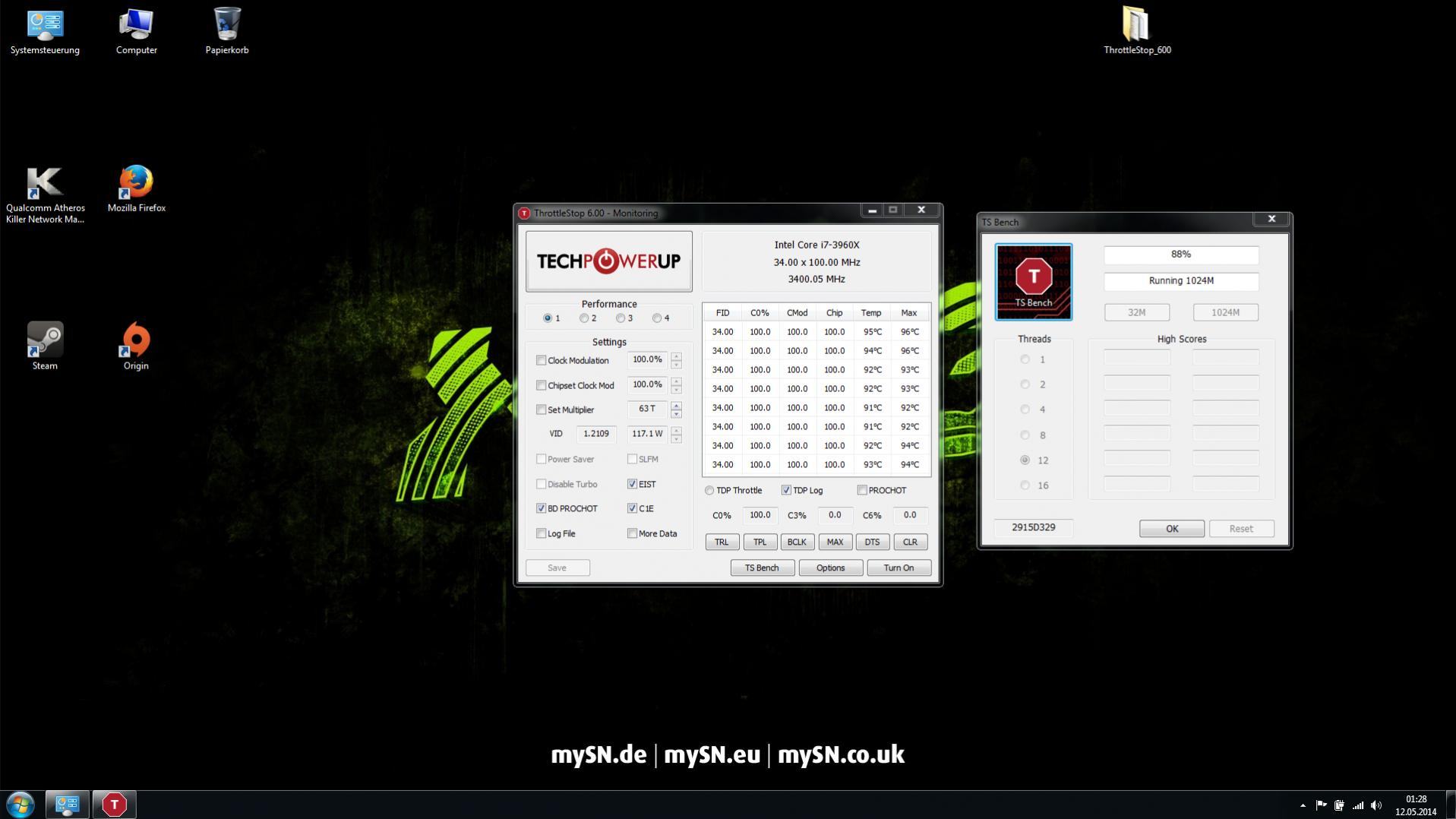Click the TechPowerUp logo banner
1456x819 pixels.
(x=608, y=261)
